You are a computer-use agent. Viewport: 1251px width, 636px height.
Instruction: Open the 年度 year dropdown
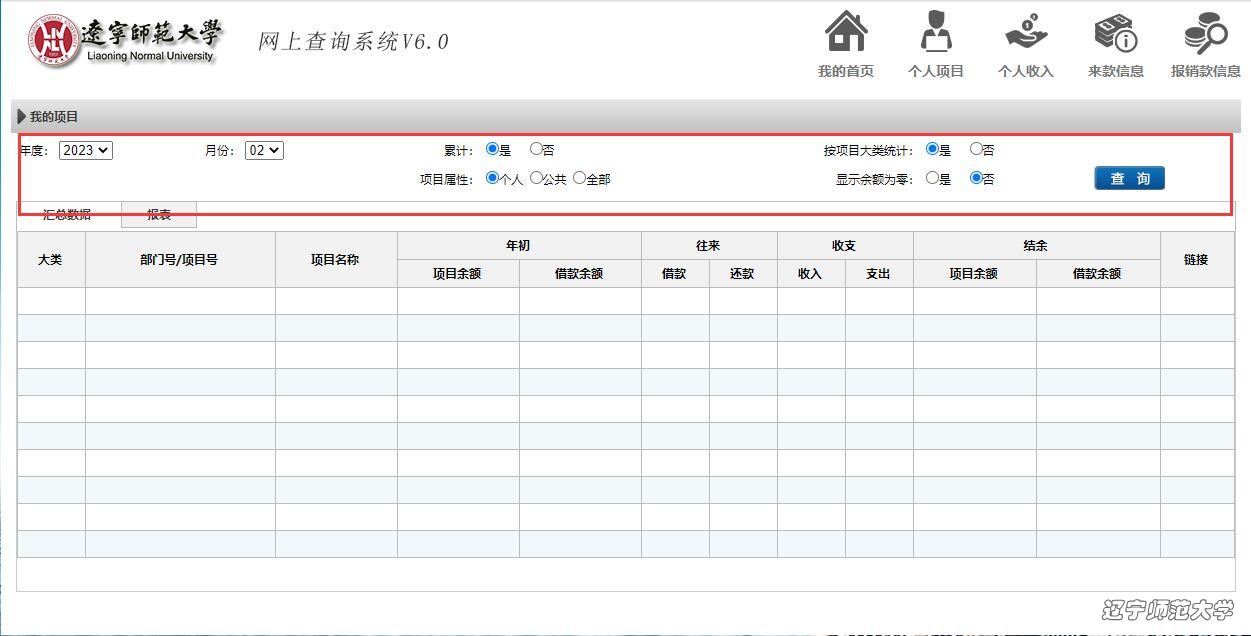coord(85,150)
